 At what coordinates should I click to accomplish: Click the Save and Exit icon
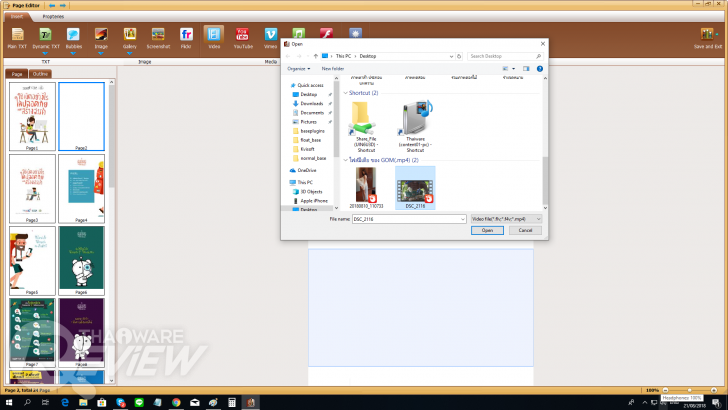(x=707, y=34)
